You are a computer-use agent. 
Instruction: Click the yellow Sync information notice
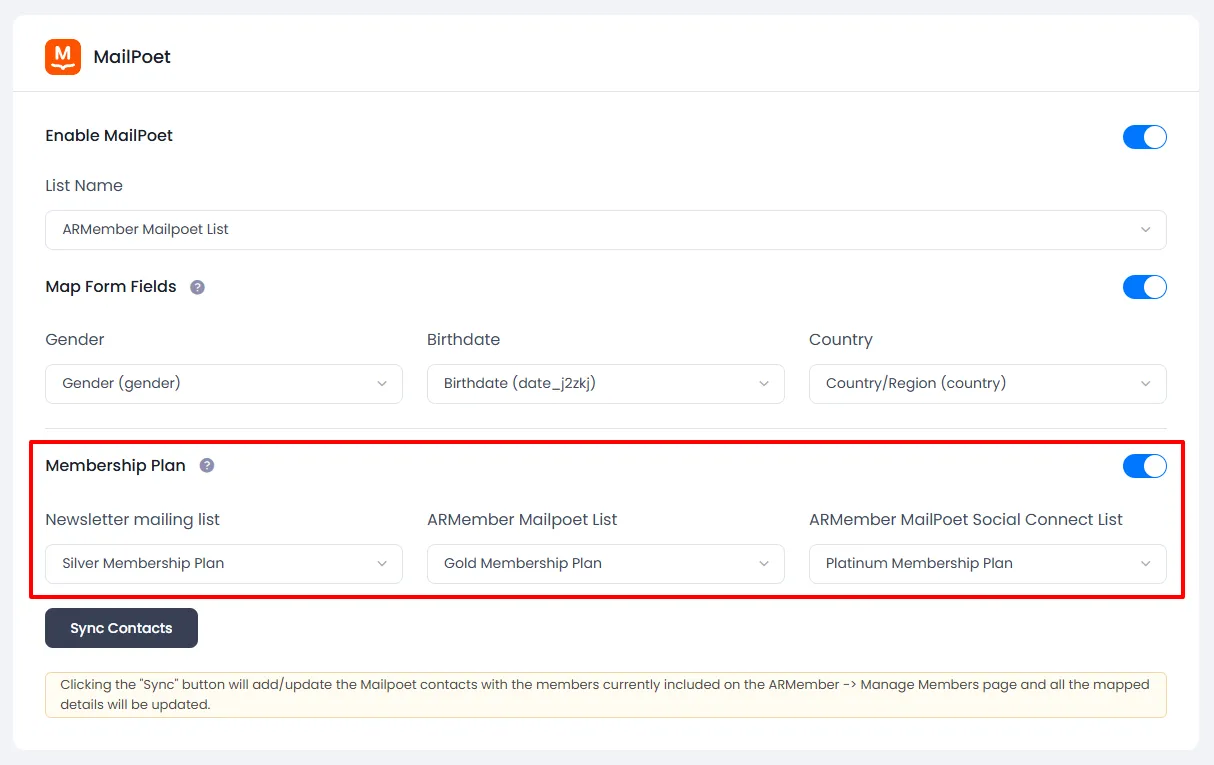click(x=605, y=694)
